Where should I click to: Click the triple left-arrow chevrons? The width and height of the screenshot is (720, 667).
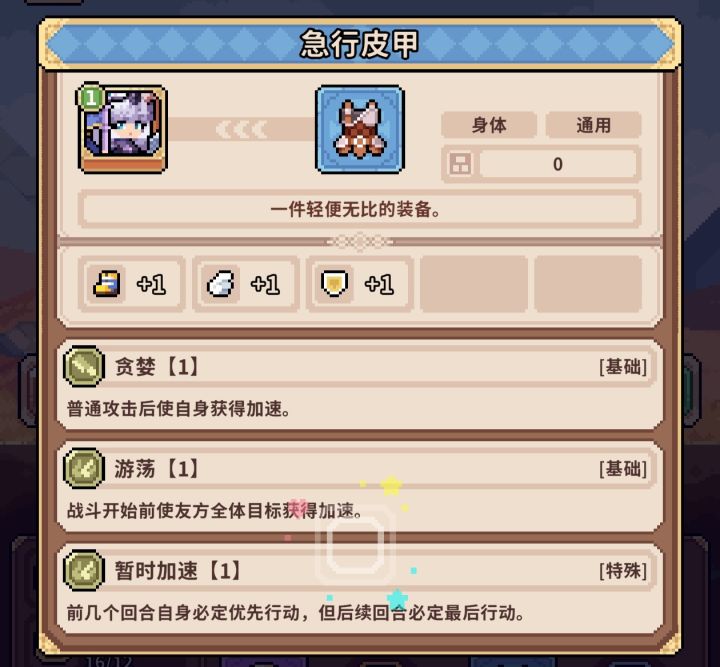[x=242, y=129]
